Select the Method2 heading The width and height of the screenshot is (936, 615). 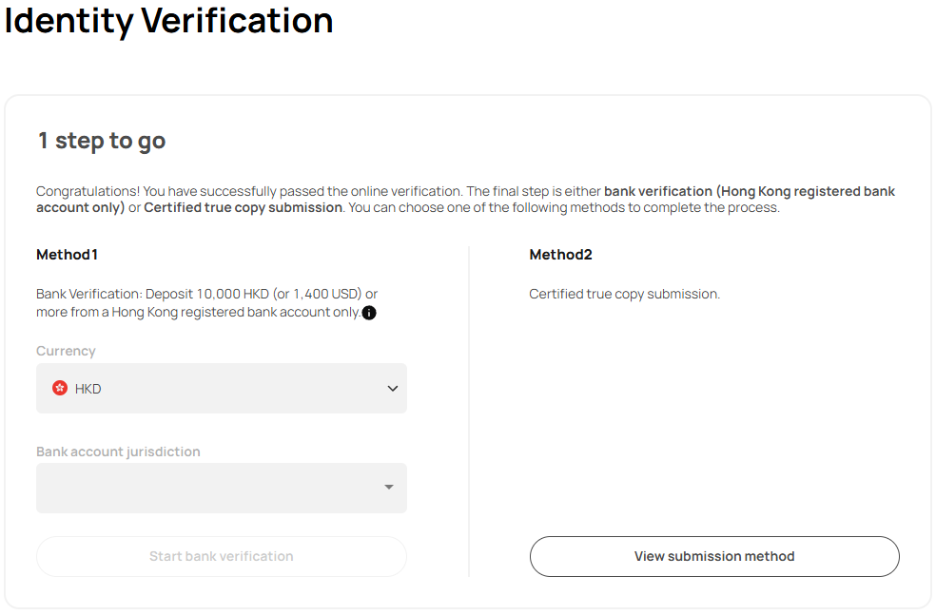click(x=560, y=255)
